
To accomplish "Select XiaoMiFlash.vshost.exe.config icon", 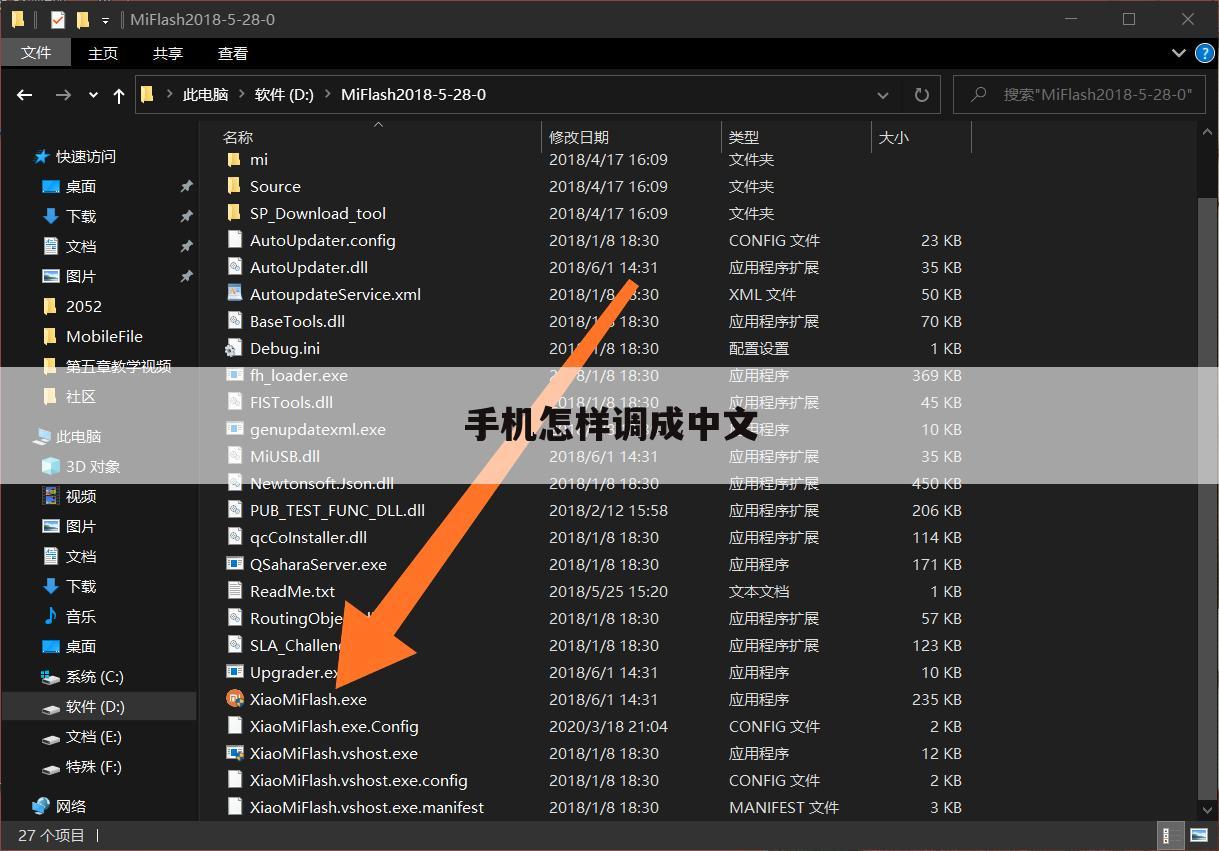I will click(x=235, y=780).
